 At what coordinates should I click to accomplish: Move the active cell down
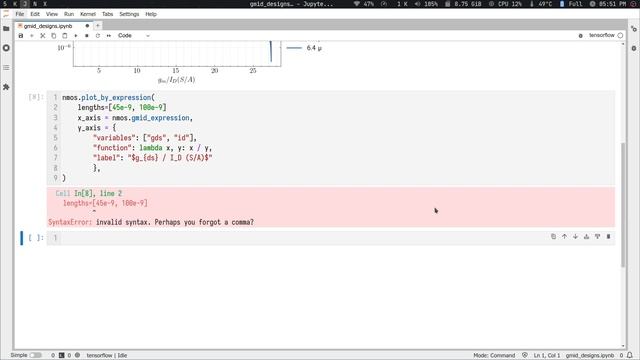tap(576, 236)
